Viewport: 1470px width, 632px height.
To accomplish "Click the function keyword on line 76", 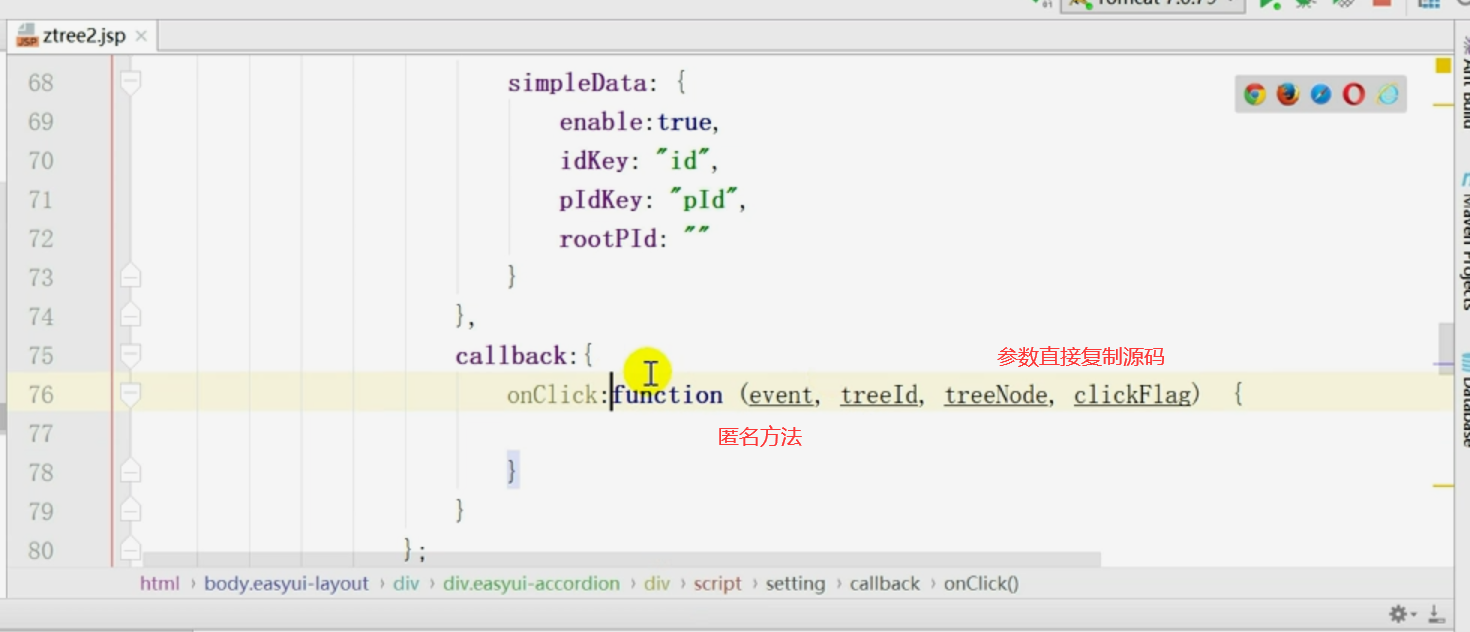I will [668, 395].
